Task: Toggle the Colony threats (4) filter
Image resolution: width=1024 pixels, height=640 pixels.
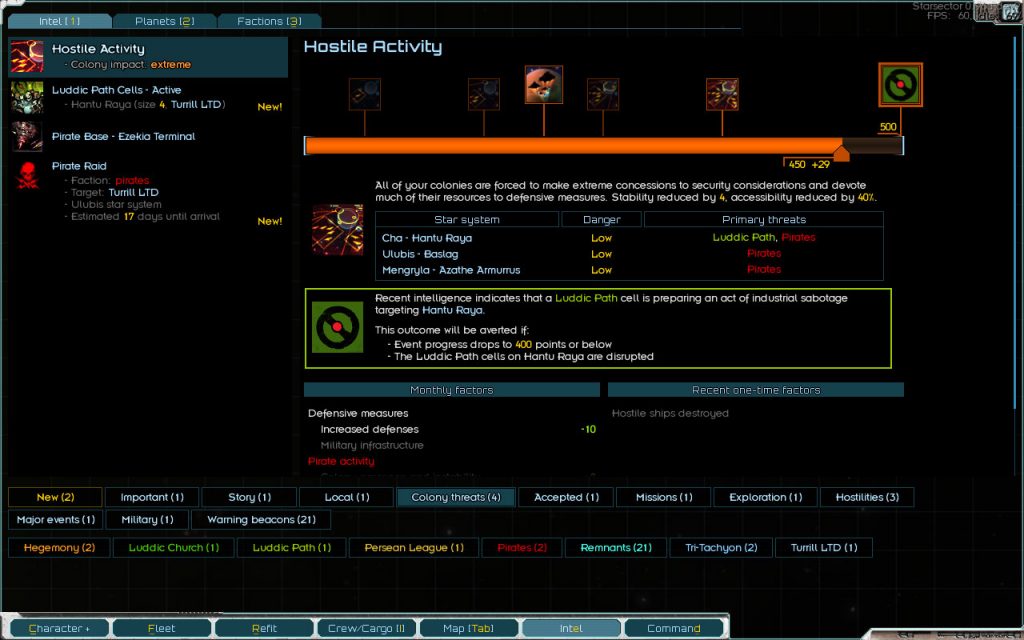Action: point(456,497)
